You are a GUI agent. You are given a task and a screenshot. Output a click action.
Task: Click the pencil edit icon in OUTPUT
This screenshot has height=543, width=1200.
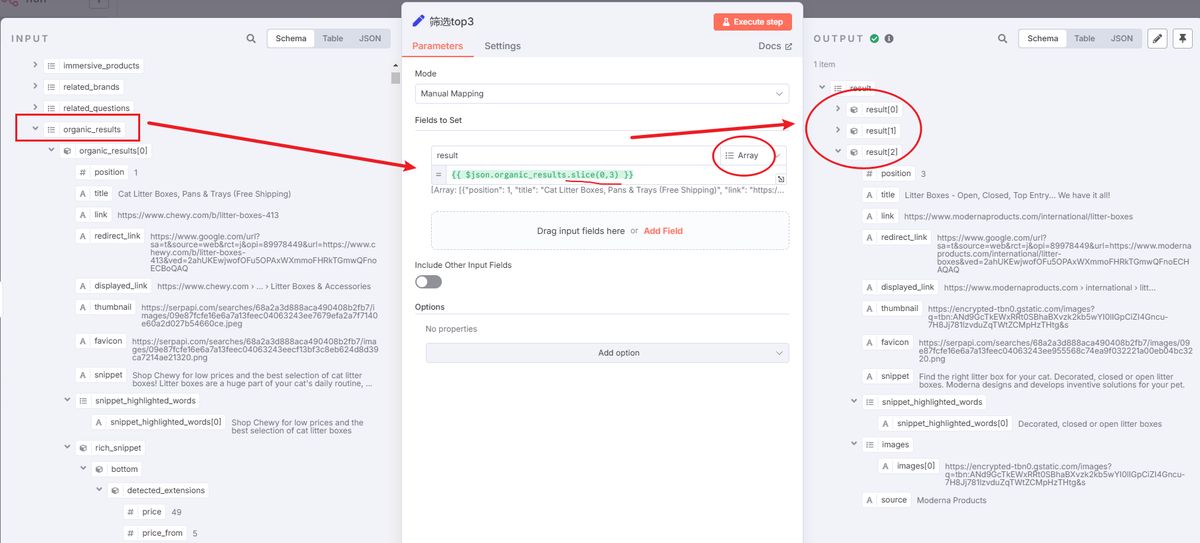pos(1157,39)
